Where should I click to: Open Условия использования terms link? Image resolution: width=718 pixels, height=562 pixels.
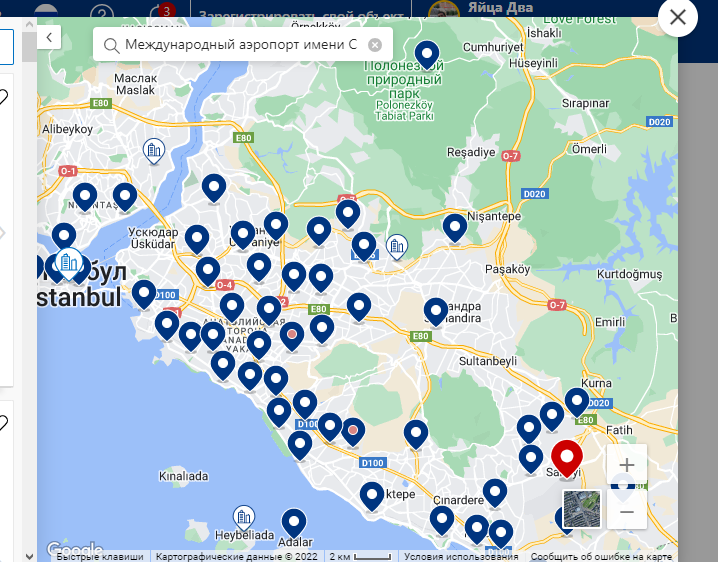click(x=461, y=557)
